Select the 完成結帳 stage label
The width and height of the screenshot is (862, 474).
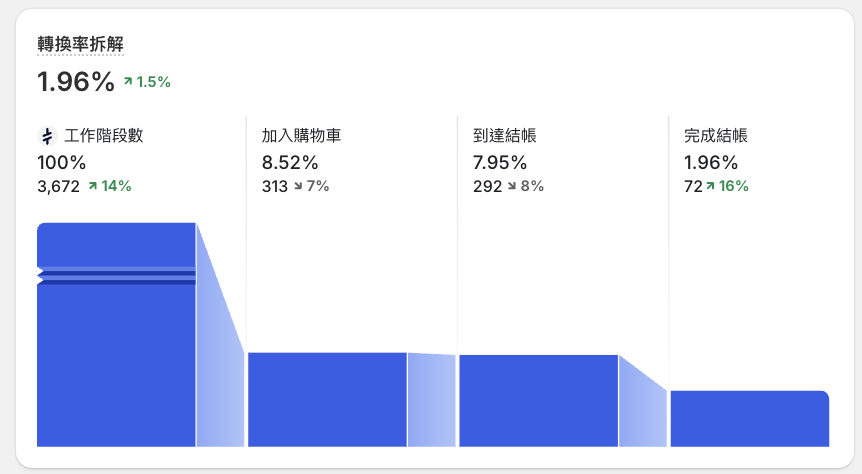point(716,136)
